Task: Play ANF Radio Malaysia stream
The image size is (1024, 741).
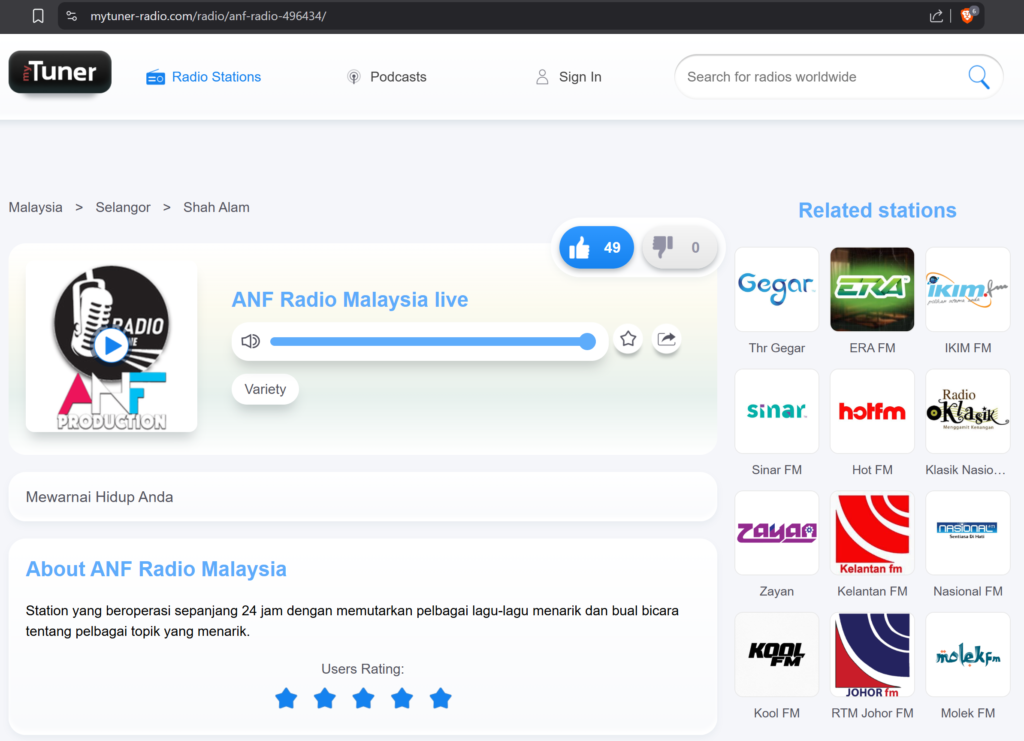Action: (111, 346)
